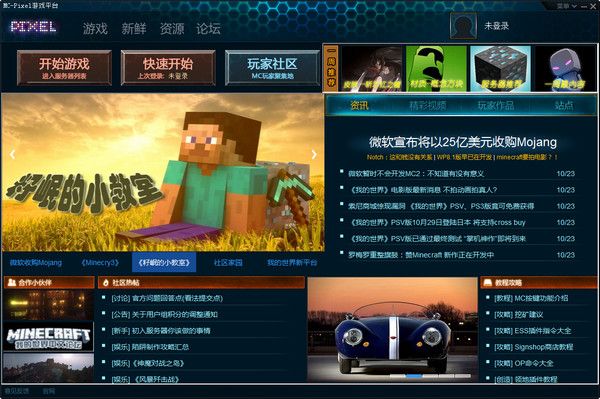Open news PSV版10月29日登陆日本

[437, 222]
